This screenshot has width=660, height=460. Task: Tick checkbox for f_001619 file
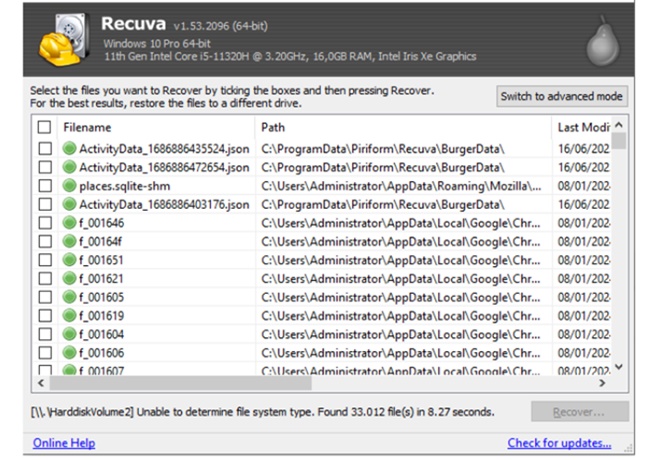pos(44,316)
